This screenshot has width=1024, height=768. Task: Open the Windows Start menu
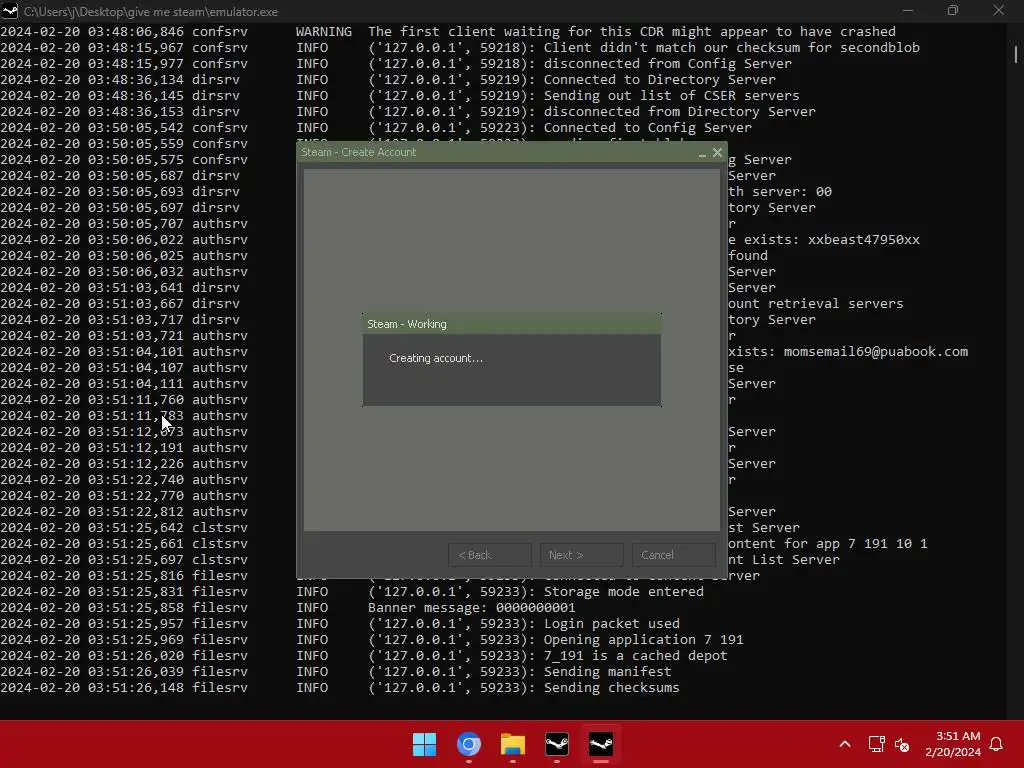[x=424, y=744]
